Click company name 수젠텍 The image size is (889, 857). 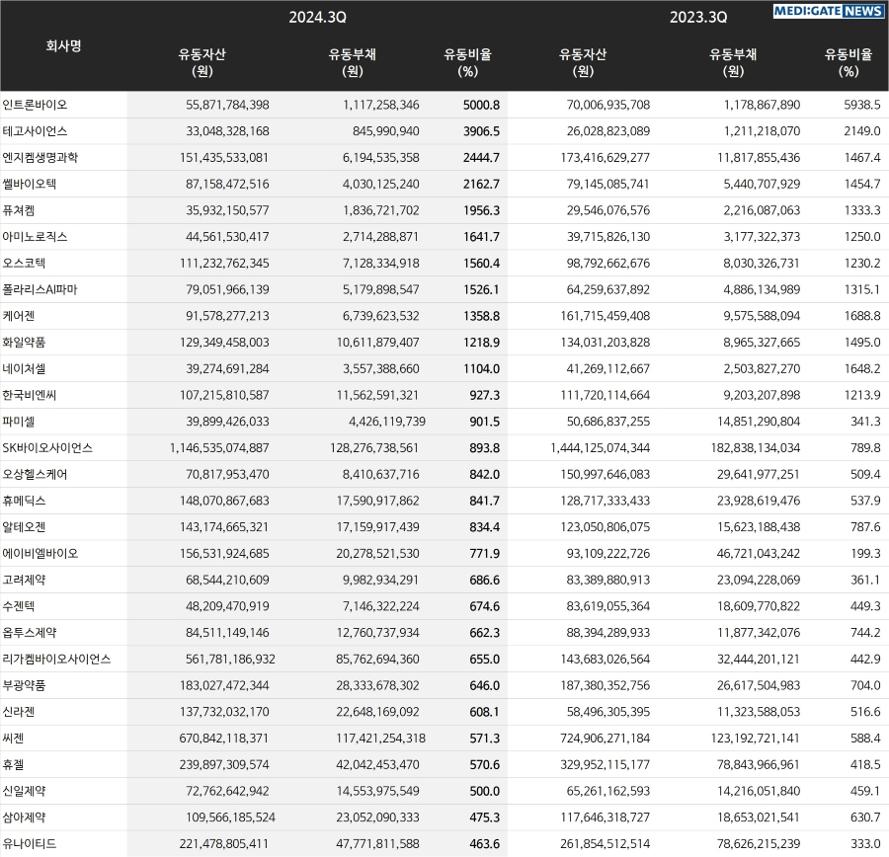coord(18,606)
